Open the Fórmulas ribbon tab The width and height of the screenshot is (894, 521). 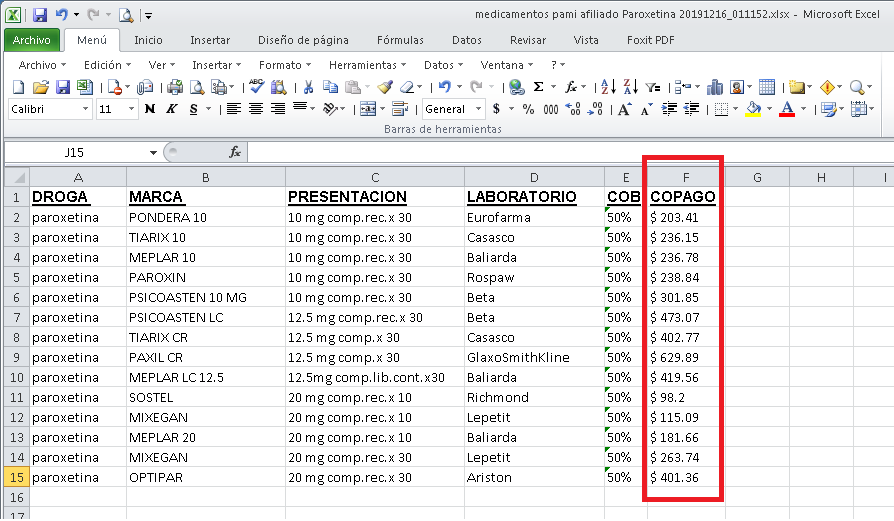click(400, 40)
